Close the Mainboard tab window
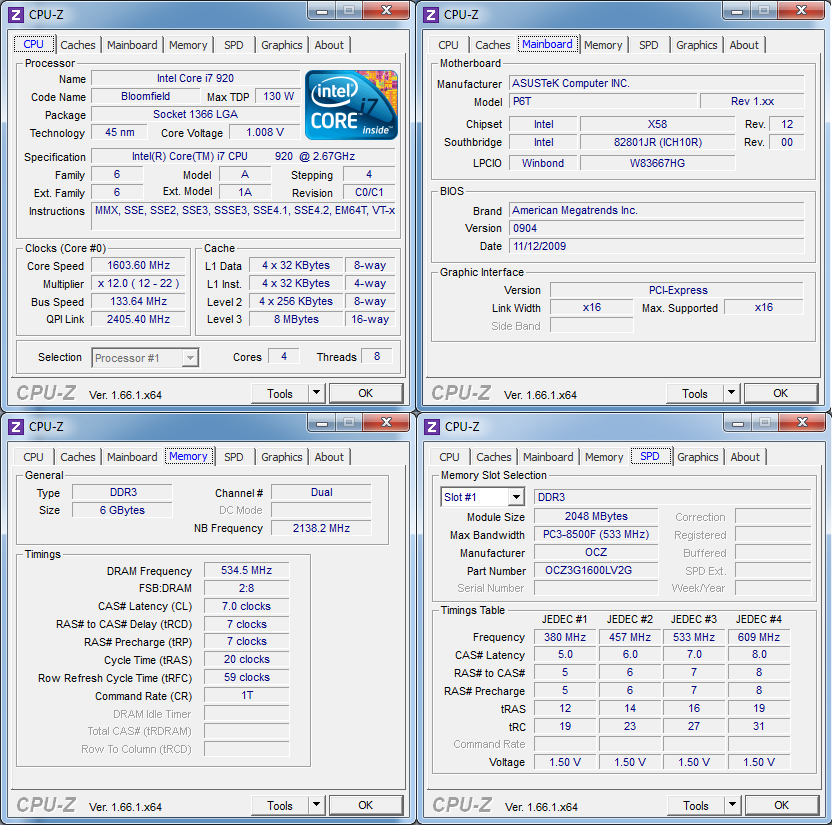 click(802, 11)
